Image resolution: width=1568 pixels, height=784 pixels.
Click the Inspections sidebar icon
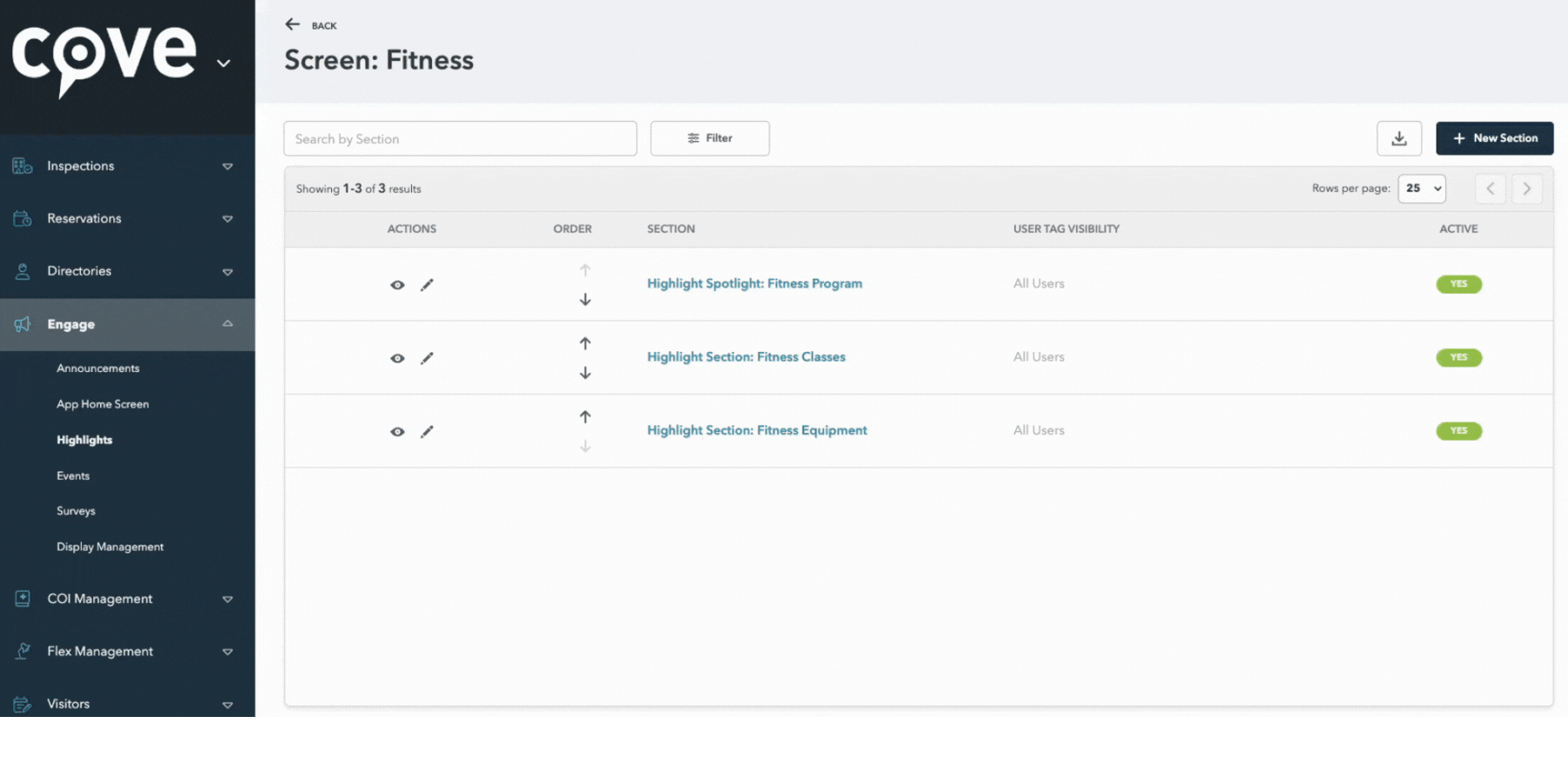[x=23, y=166]
